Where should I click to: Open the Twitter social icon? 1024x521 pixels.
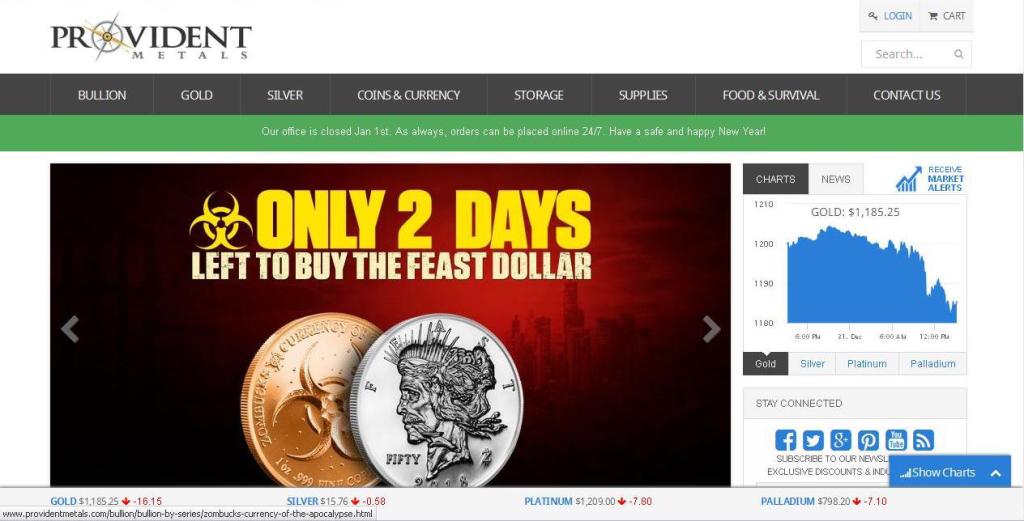point(812,440)
